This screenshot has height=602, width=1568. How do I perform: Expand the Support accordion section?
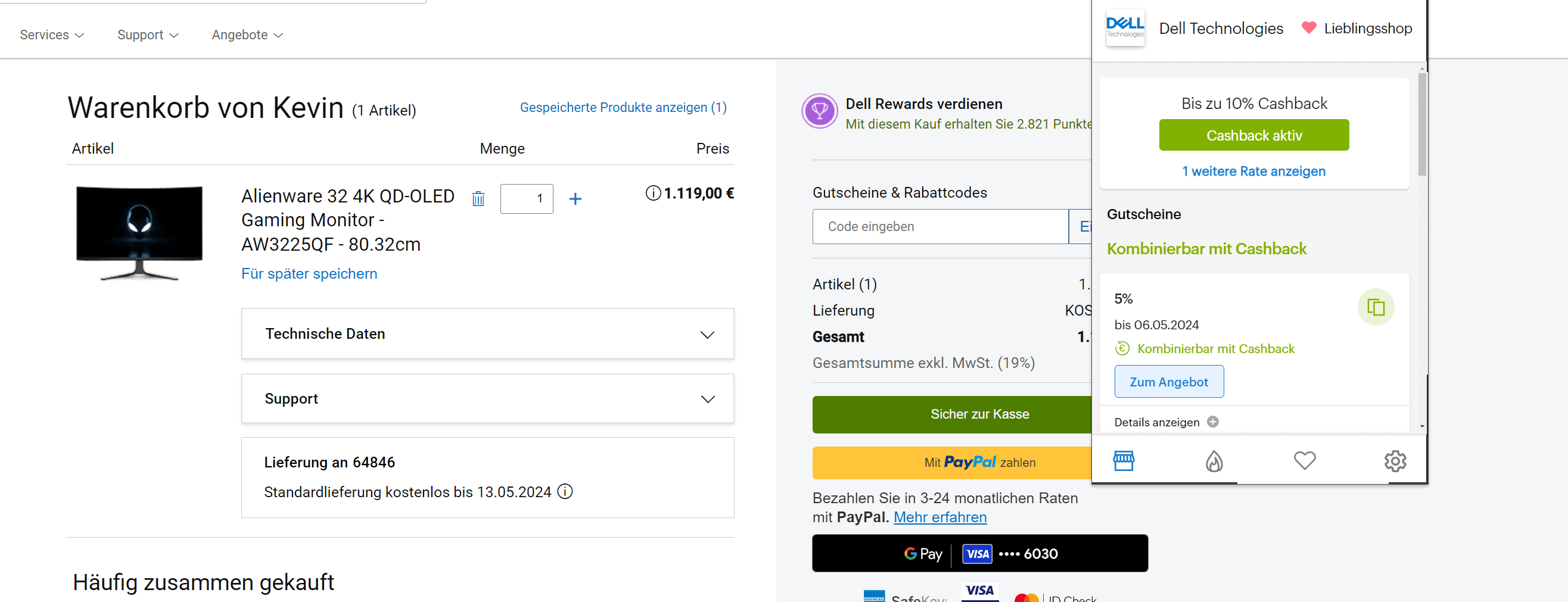tap(487, 399)
